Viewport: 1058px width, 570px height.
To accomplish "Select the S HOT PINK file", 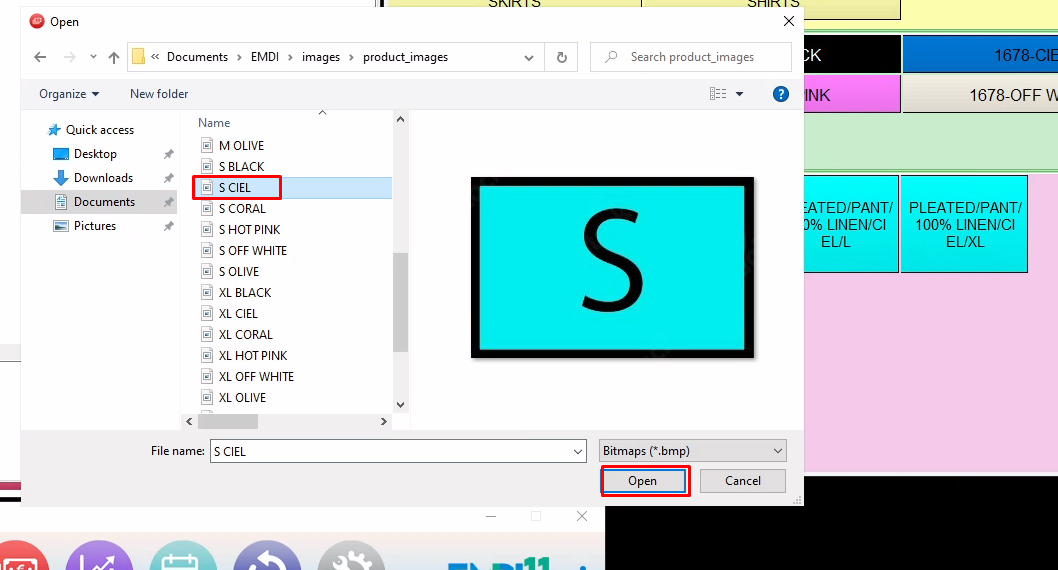I will (x=250, y=229).
